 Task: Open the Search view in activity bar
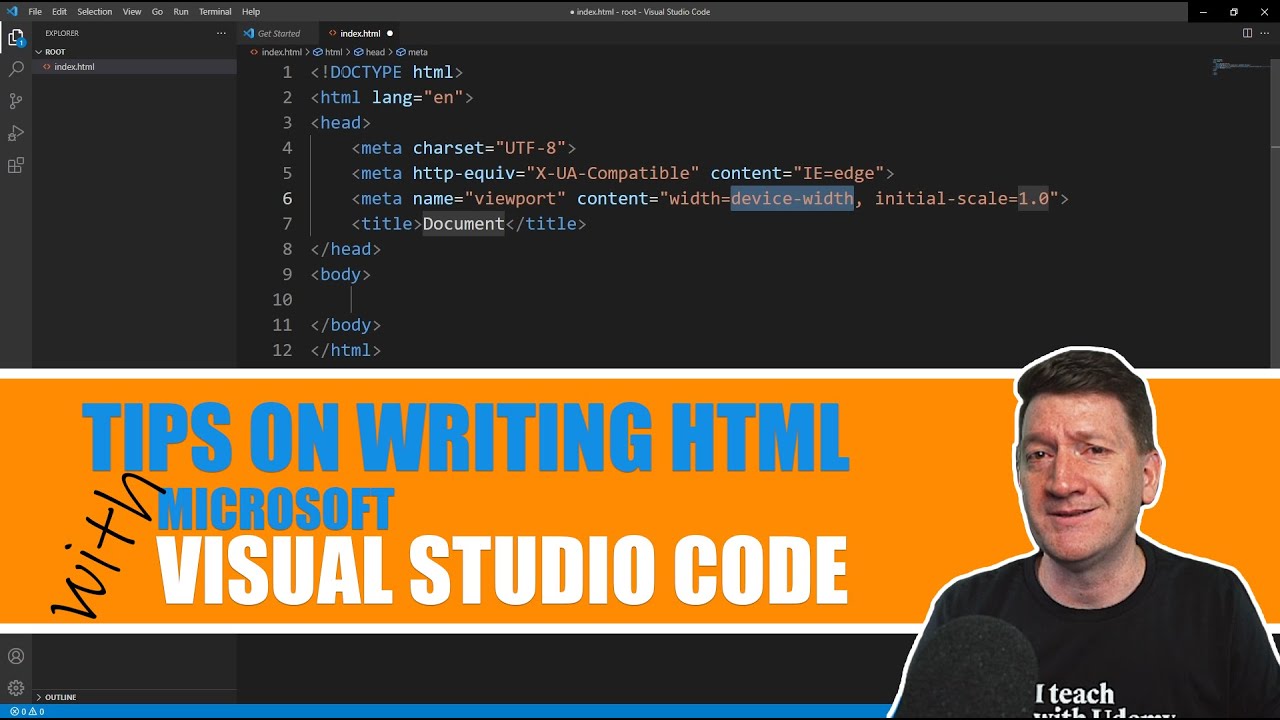(16, 69)
